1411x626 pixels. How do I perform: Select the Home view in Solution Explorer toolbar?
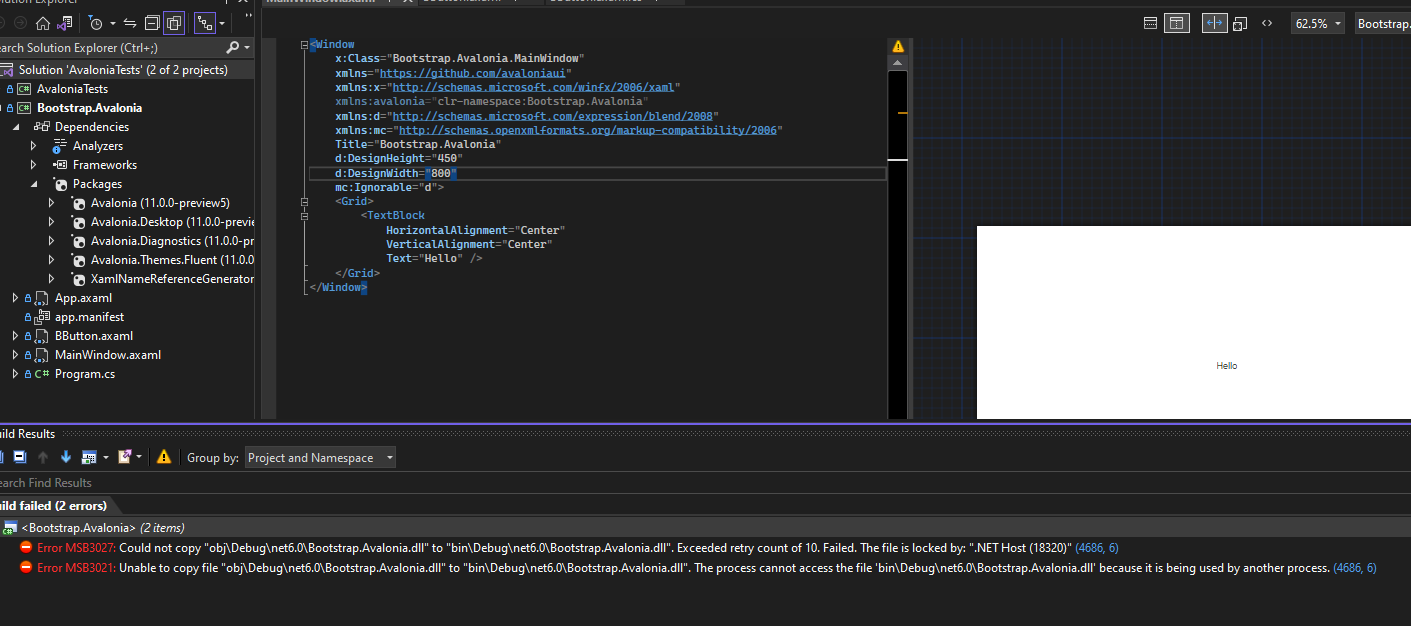click(43, 24)
